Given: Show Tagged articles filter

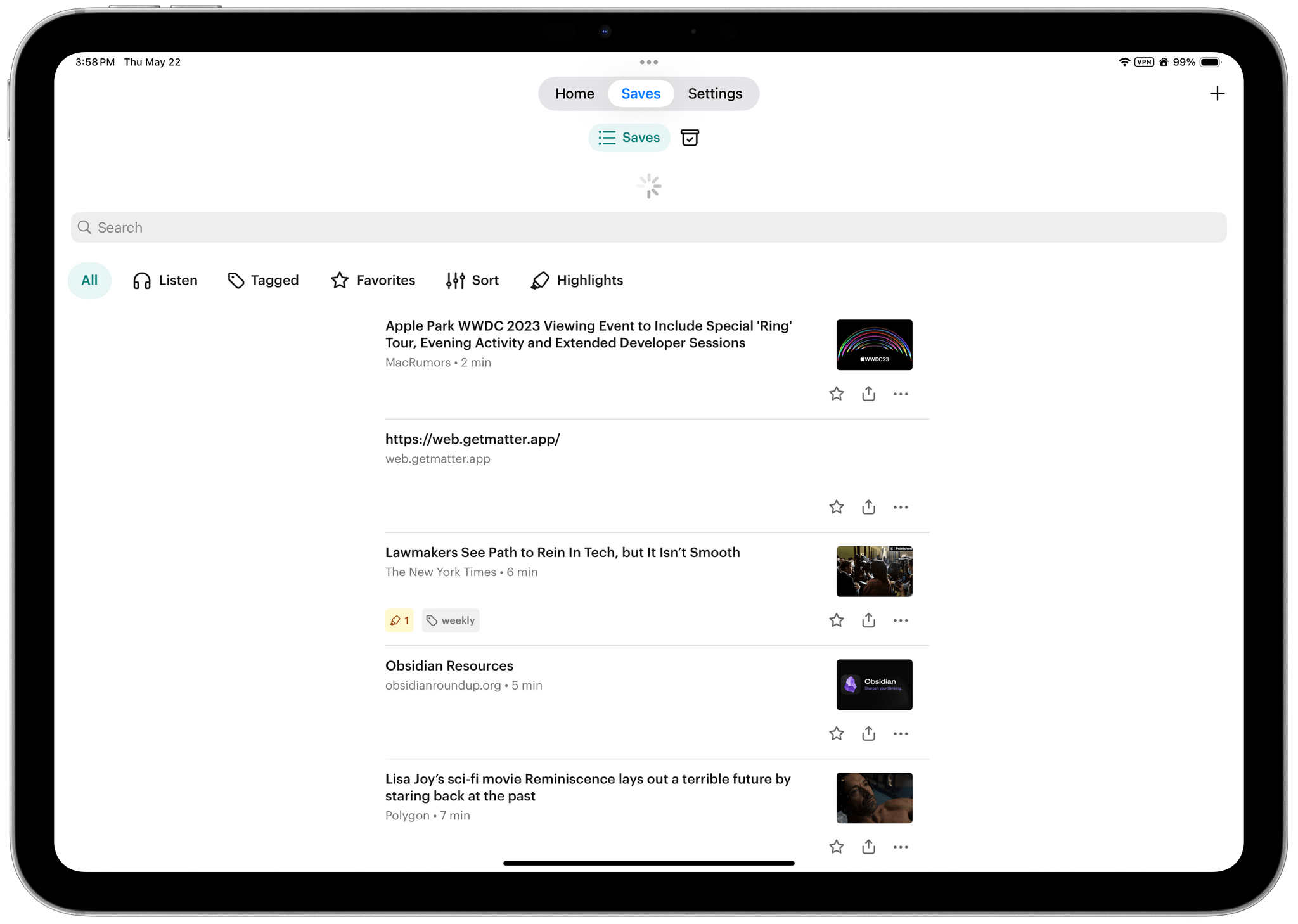Looking at the screenshot, I should click(263, 280).
